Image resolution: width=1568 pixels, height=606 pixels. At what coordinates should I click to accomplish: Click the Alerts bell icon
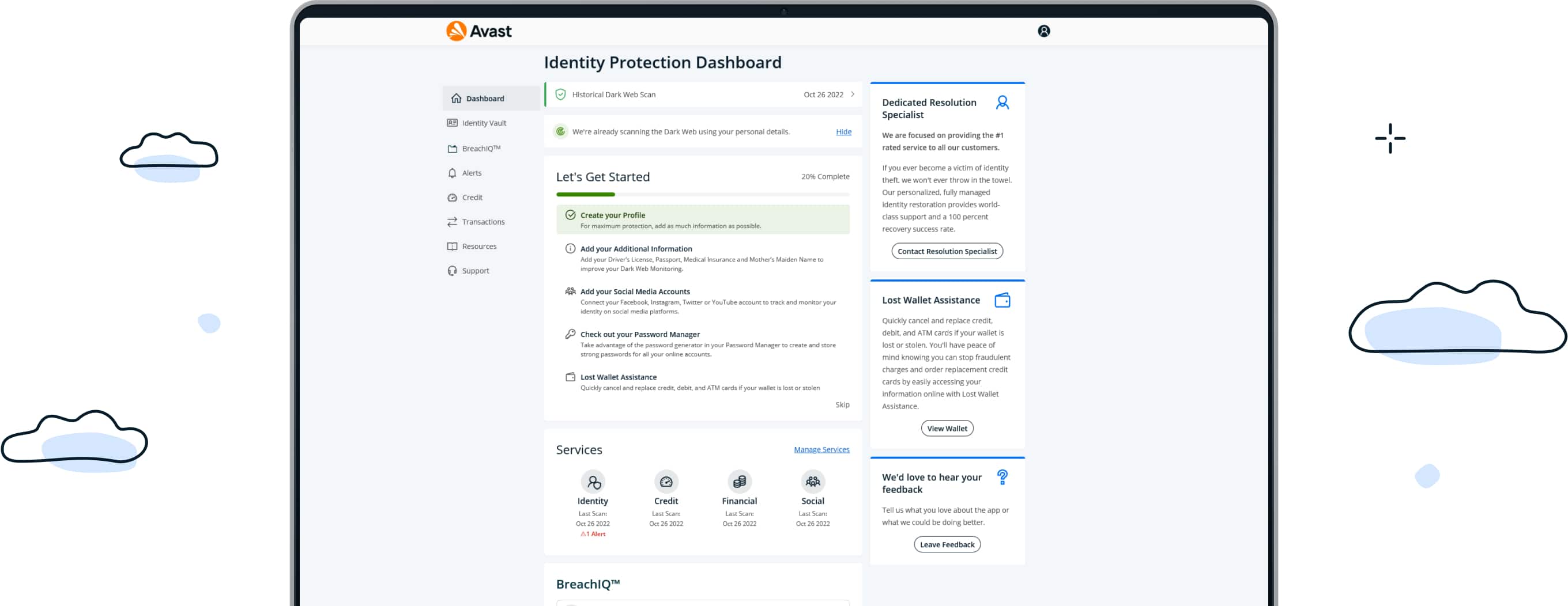(x=451, y=173)
